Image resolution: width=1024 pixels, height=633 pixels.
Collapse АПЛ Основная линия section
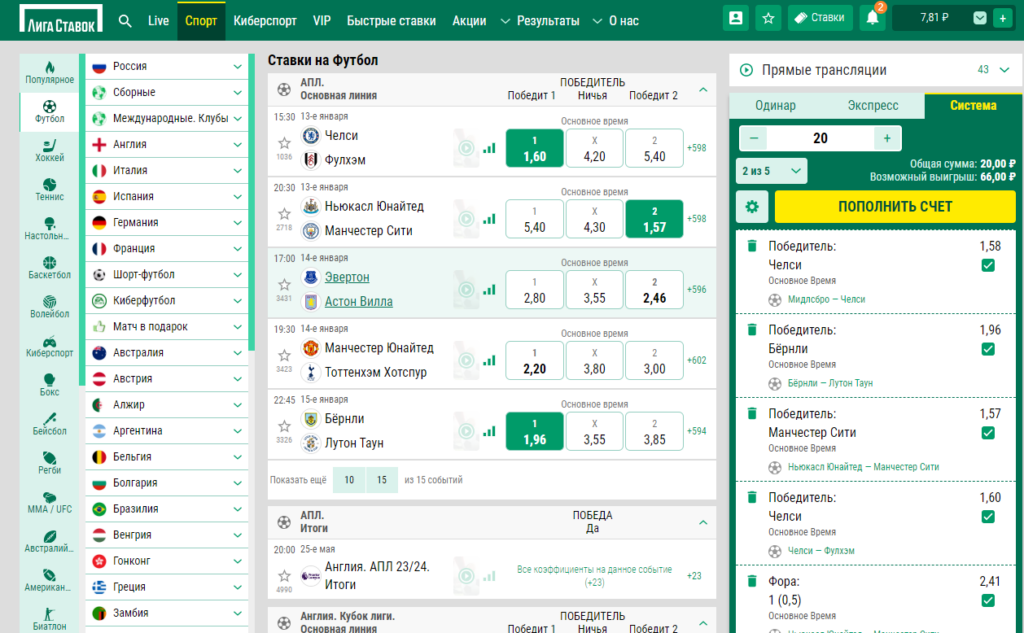click(x=703, y=89)
